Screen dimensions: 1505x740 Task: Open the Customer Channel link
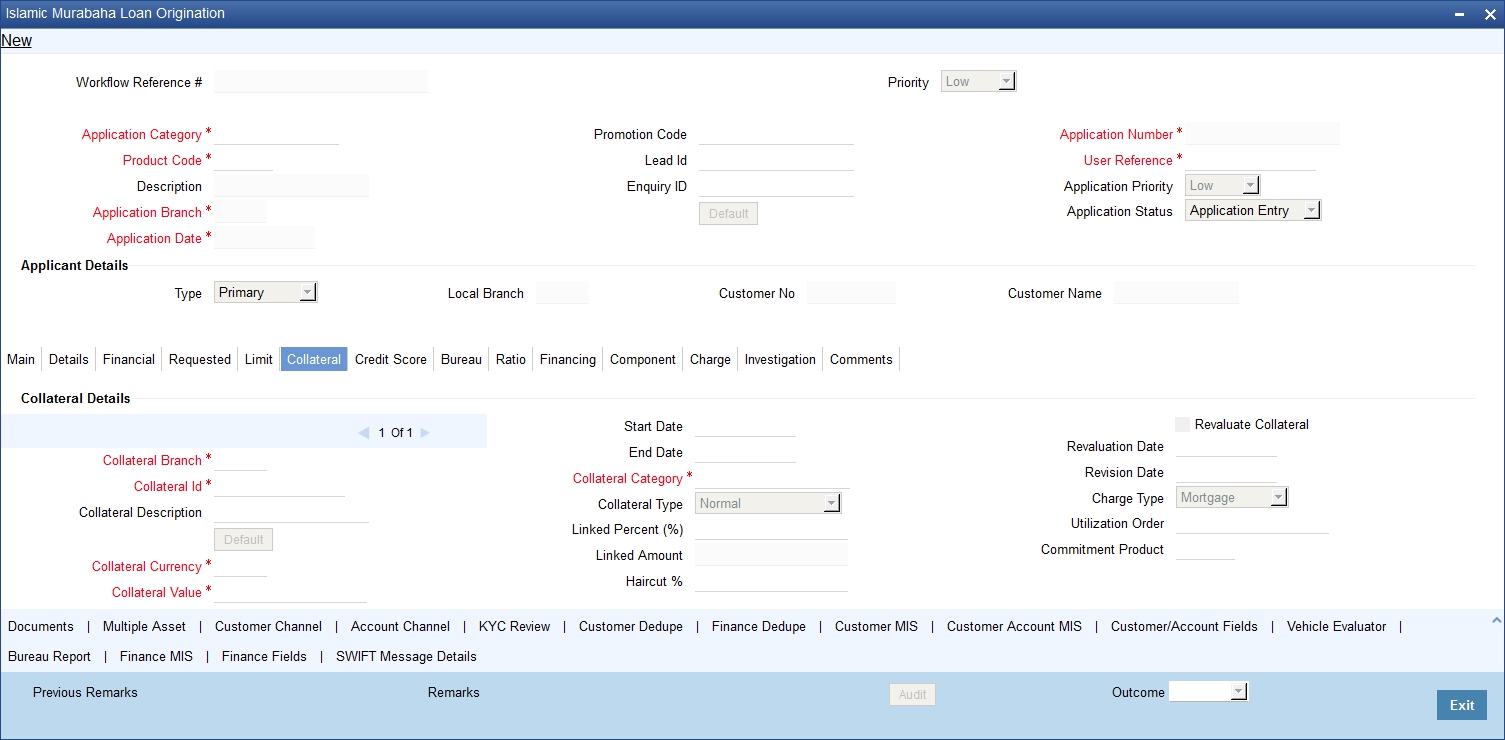(x=268, y=626)
